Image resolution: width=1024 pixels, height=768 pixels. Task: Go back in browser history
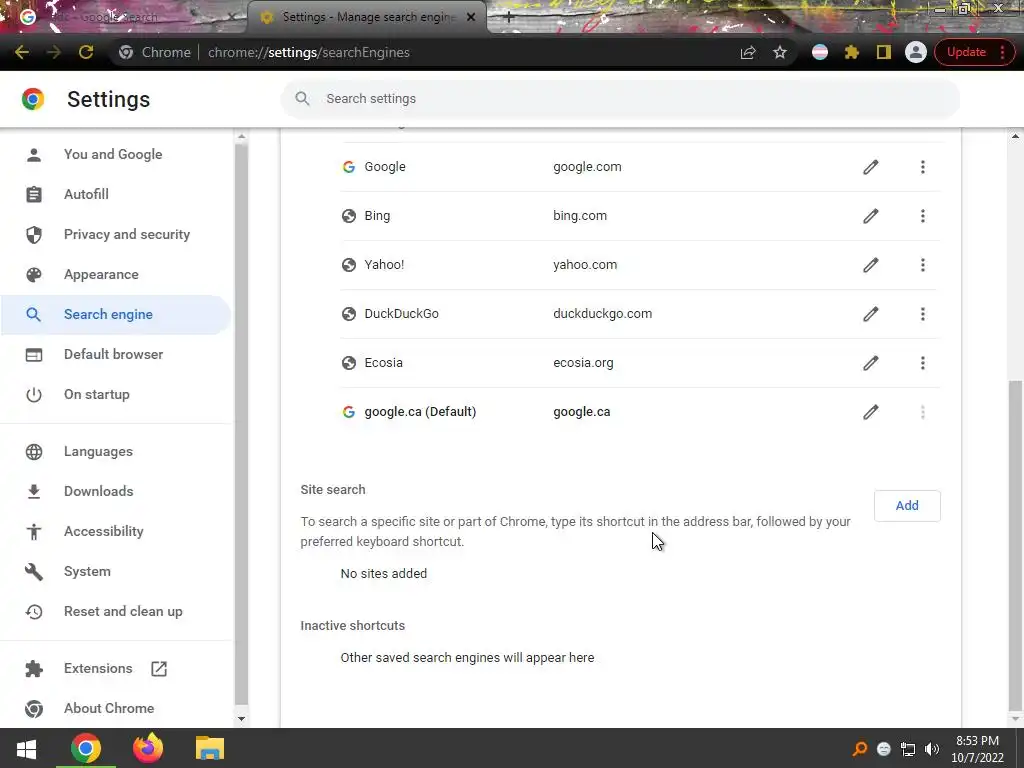[22, 52]
